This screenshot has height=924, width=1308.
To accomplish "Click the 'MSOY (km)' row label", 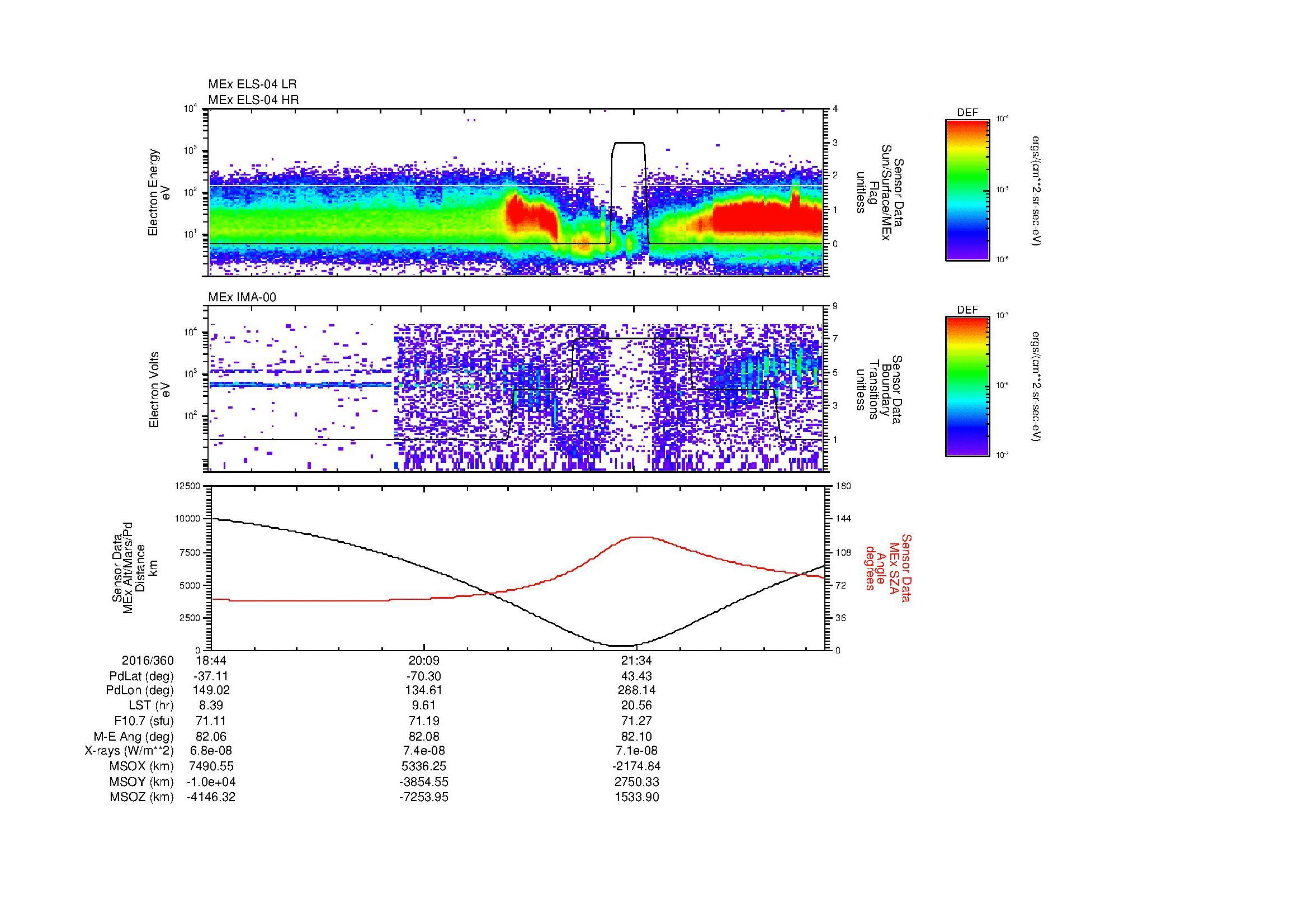I will [x=142, y=781].
